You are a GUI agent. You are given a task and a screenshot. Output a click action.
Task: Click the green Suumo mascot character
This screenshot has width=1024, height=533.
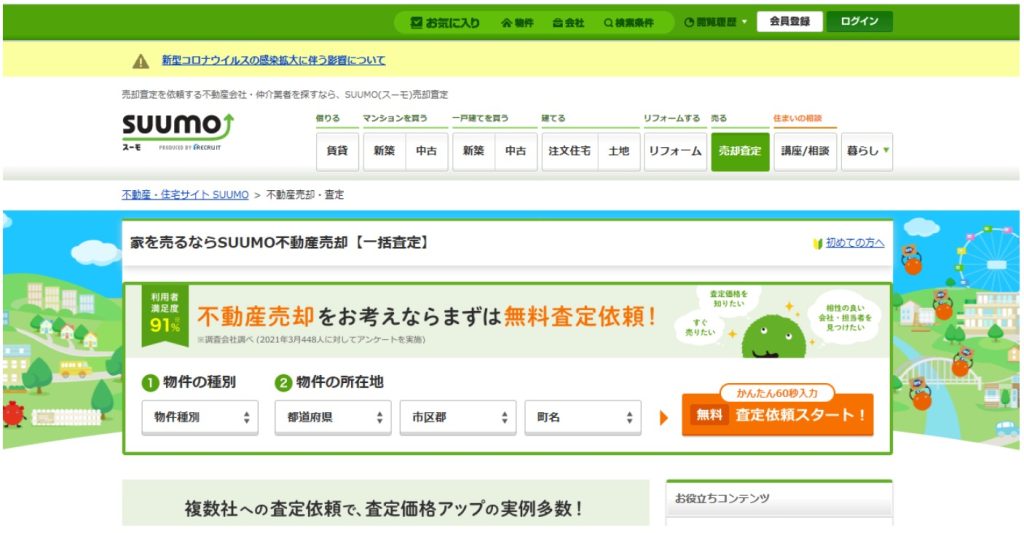(x=773, y=336)
